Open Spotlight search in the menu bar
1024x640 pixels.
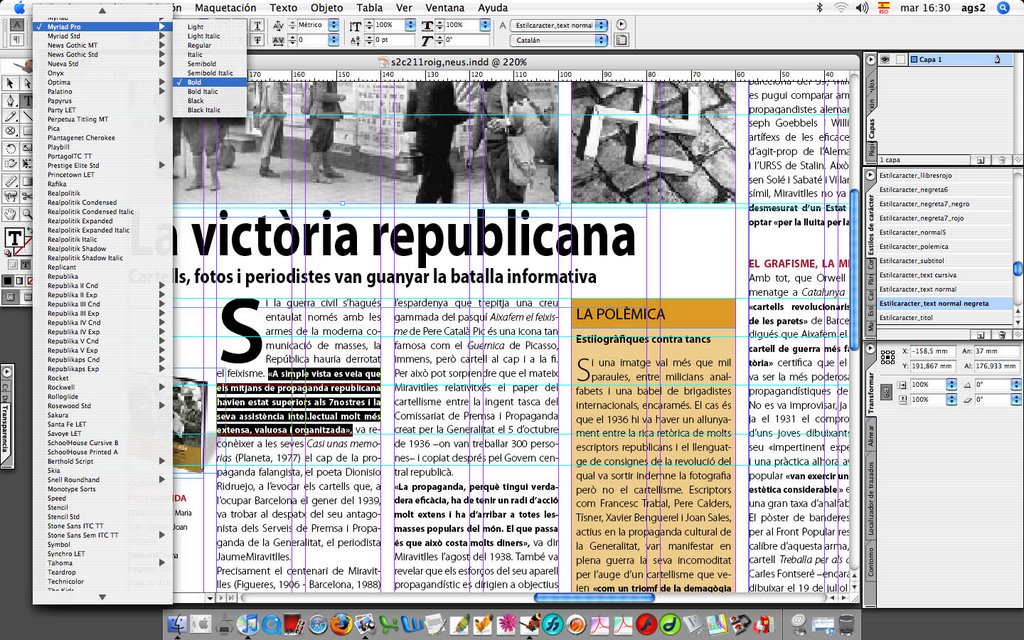tap(1003, 8)
